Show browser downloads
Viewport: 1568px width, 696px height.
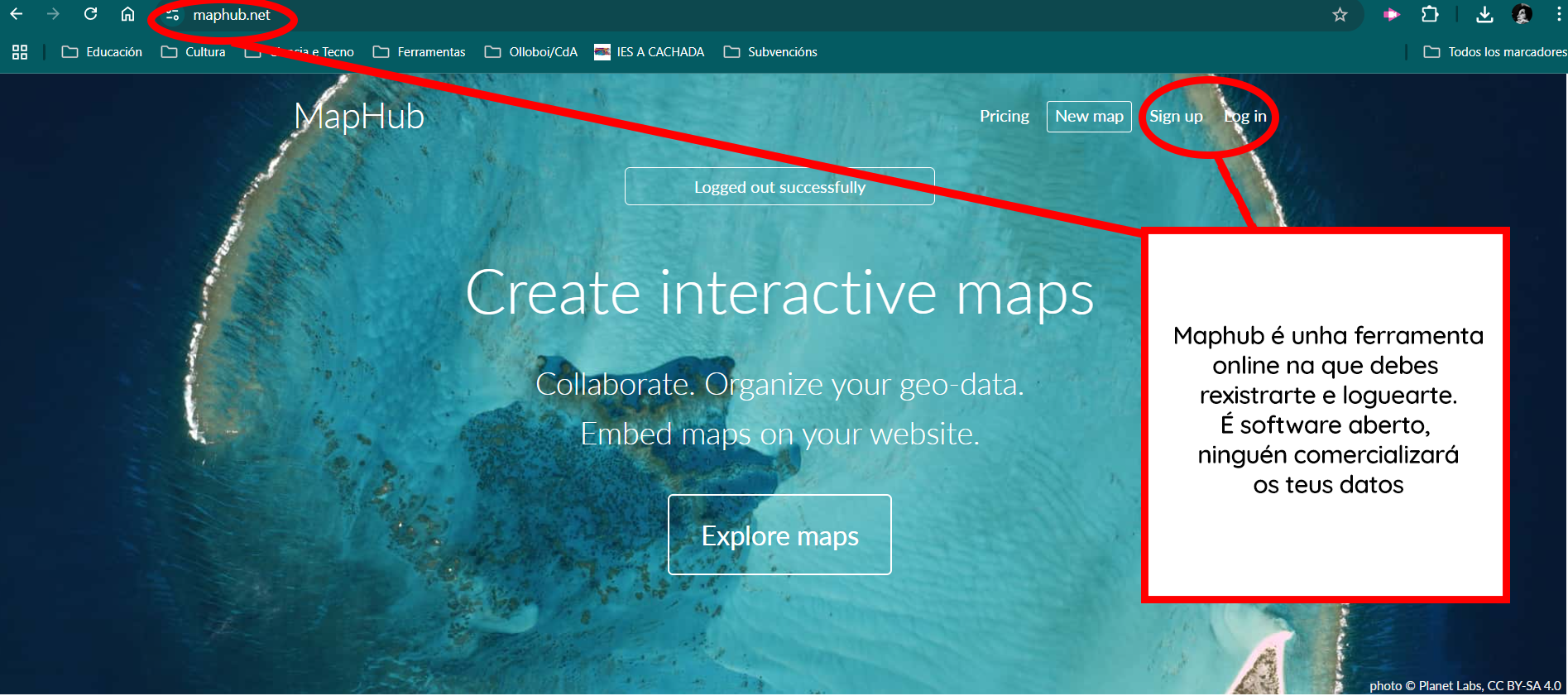1484,15
